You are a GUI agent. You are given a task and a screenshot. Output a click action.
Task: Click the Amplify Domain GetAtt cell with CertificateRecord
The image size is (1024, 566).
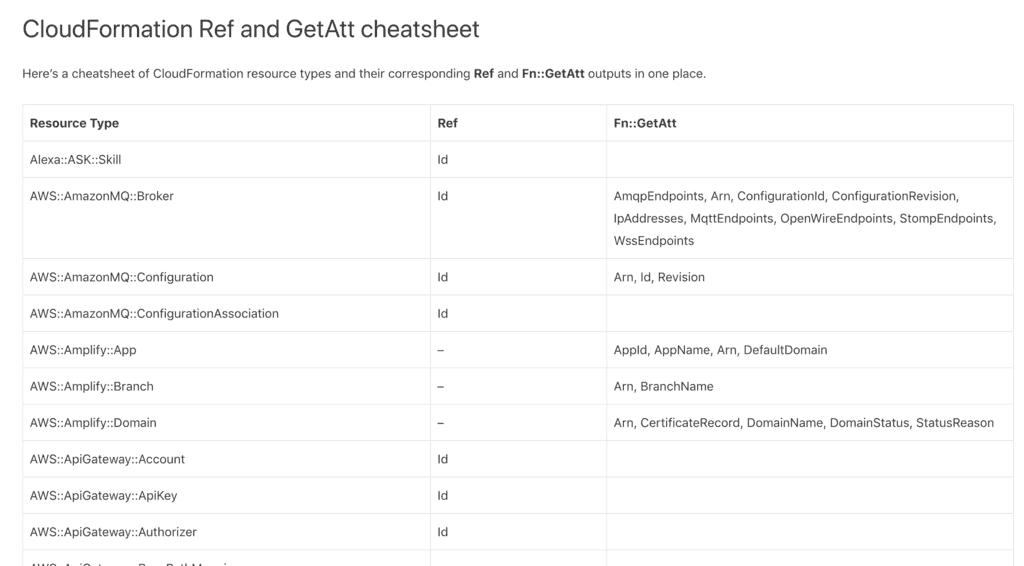tap(803, 423)
